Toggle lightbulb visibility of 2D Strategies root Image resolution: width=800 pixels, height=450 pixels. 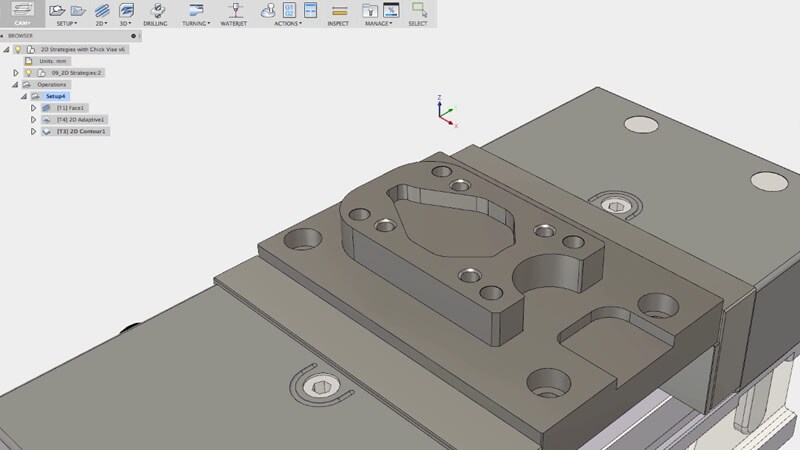coord(18,48)
